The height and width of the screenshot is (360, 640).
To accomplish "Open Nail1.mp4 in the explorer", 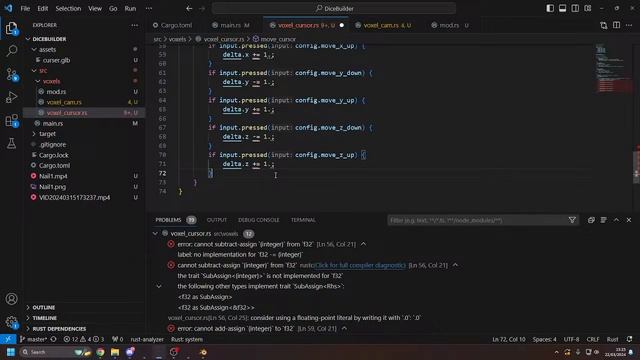I will [x=53, y=176].
